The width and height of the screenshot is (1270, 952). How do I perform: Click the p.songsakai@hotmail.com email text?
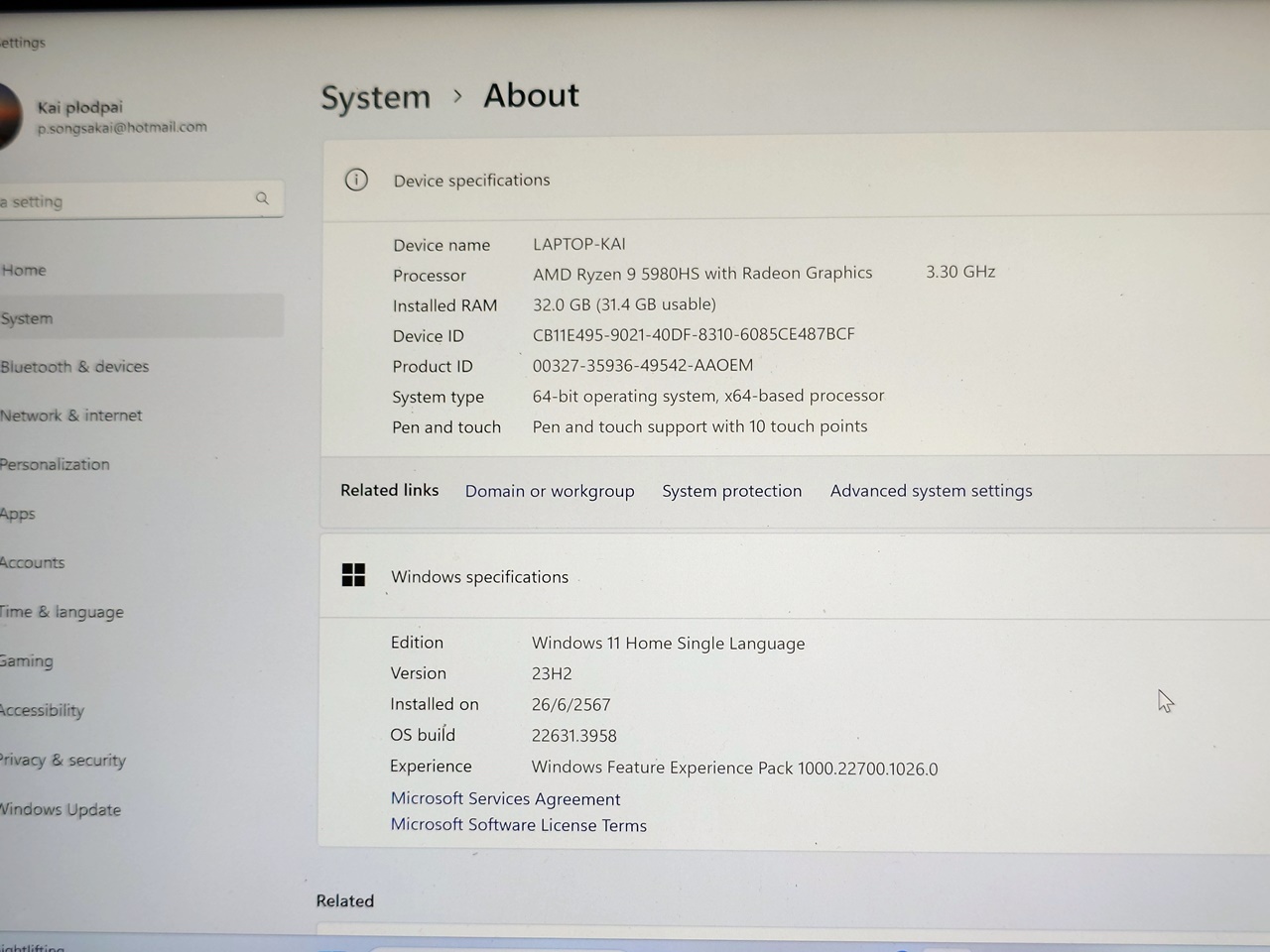point(122,128)
